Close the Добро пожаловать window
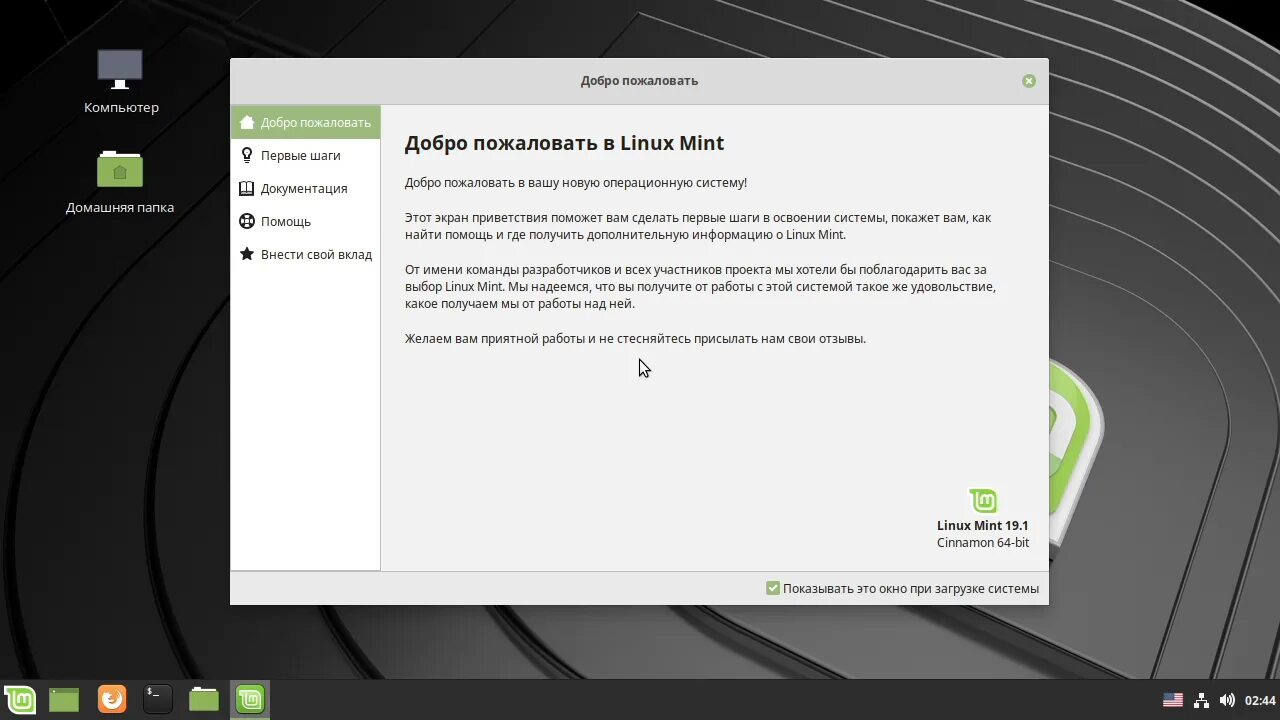 [1029, 81]
